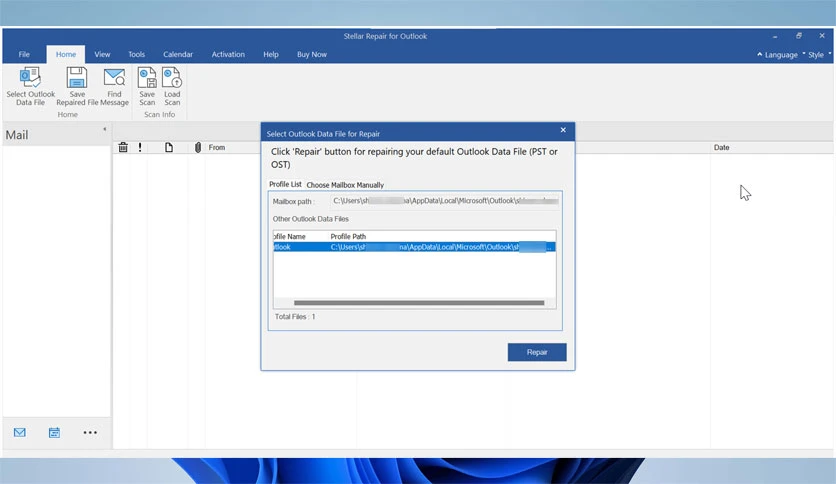The height and width of the screenshot is (484, 836).
Task: Close the Select Outlook Data File dialog
Action: click(x=563, y=130)
